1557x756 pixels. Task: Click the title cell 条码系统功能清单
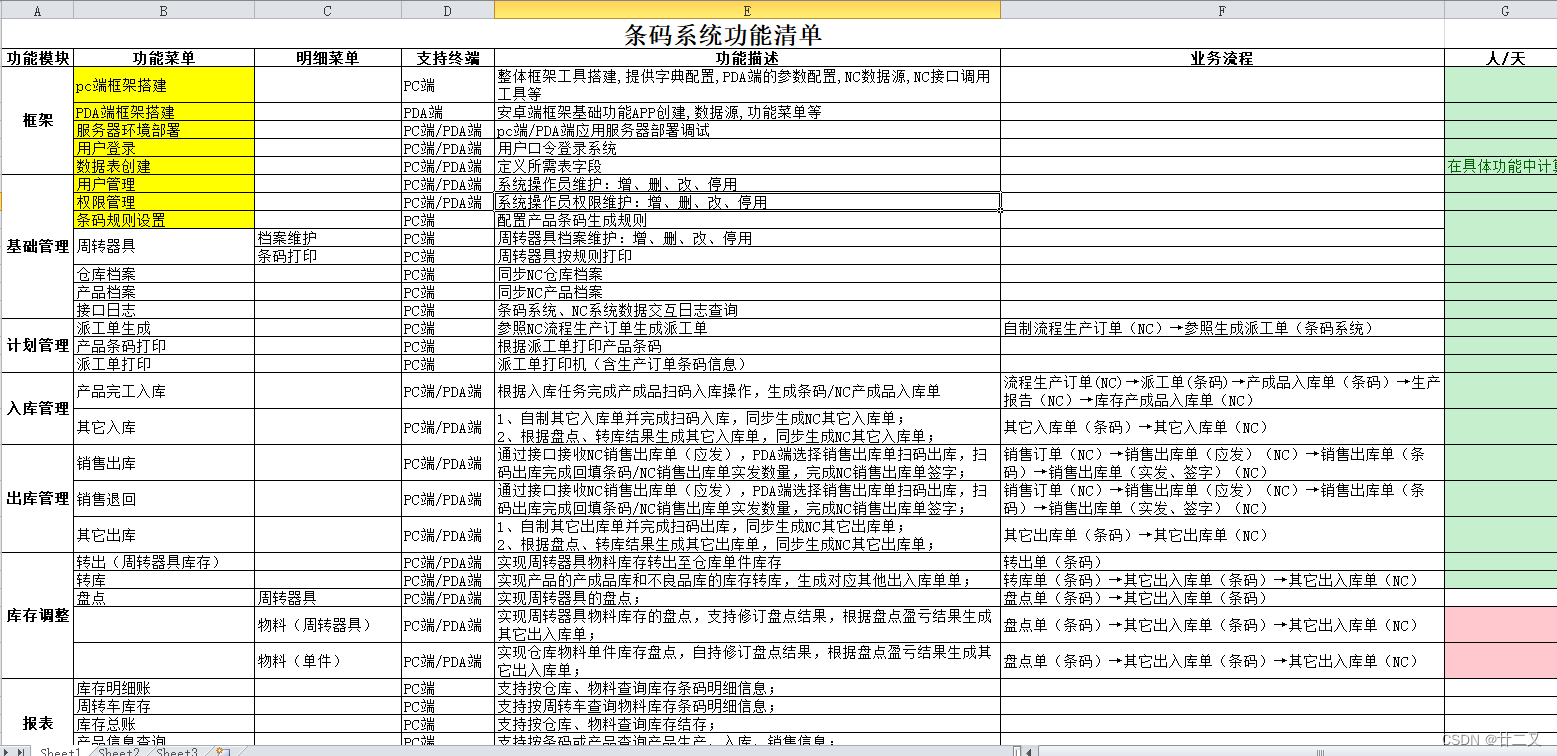723,34
